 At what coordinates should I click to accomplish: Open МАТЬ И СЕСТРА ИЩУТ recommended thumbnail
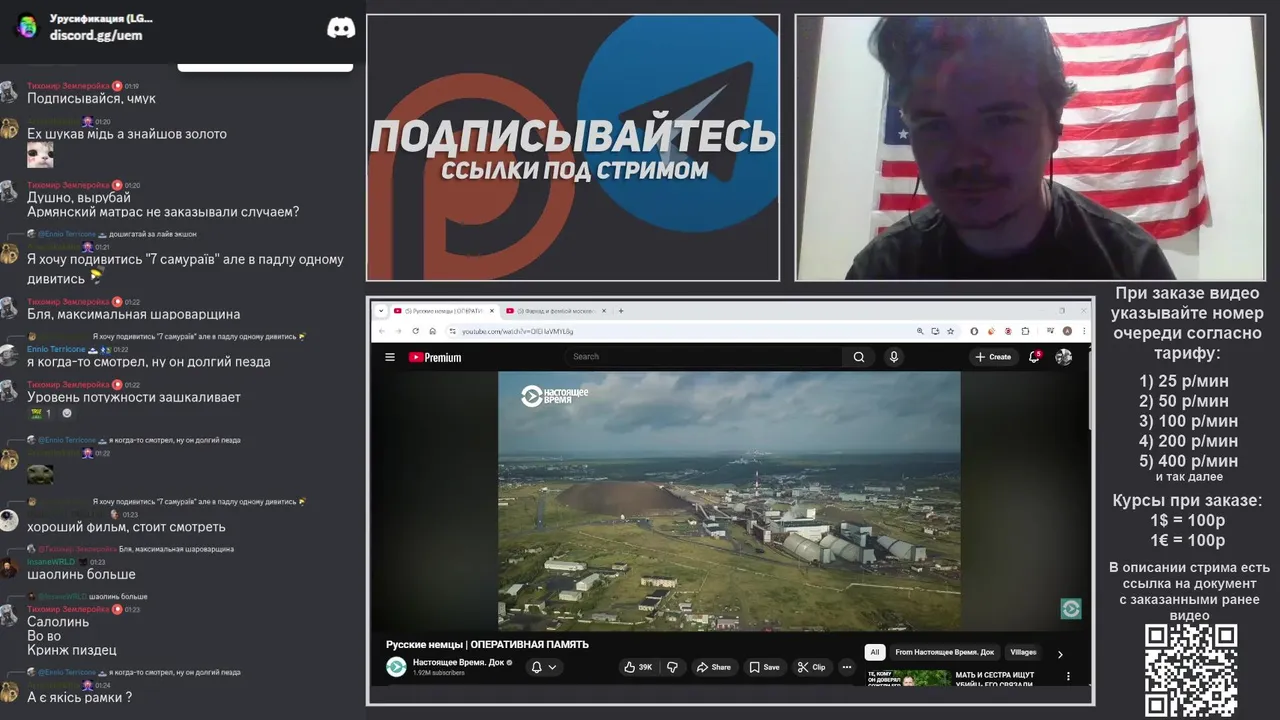coord(908,678)
